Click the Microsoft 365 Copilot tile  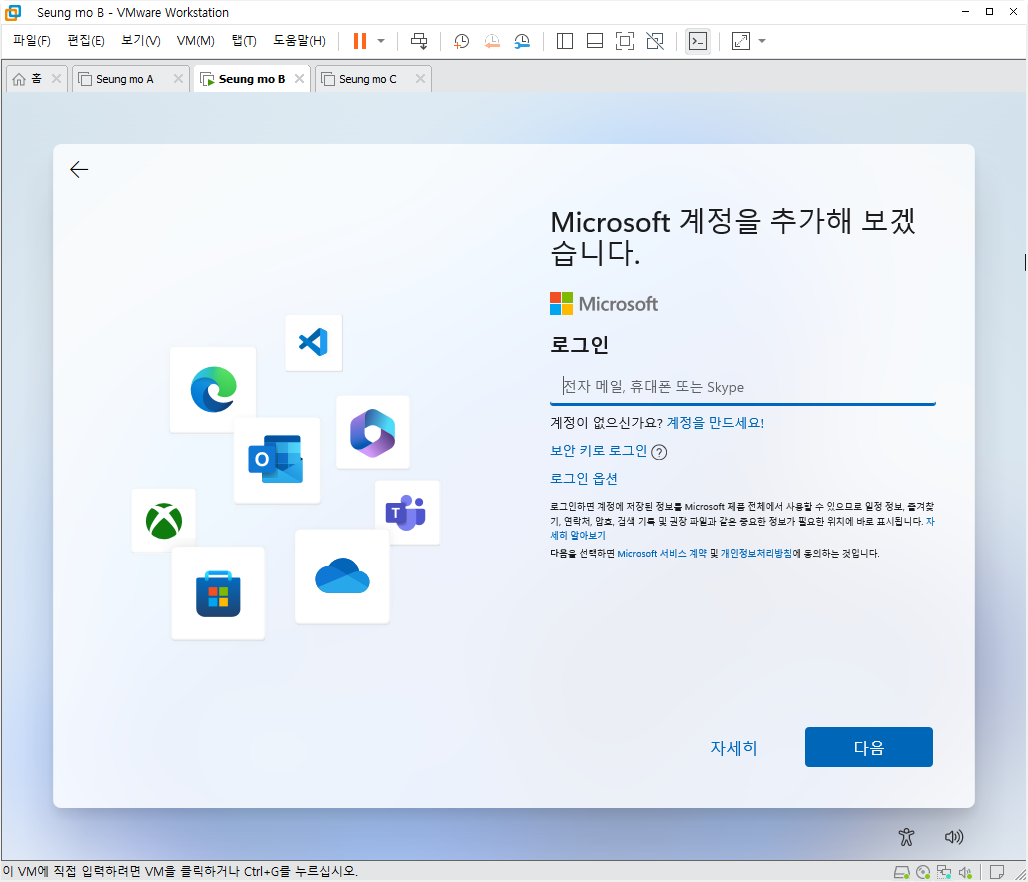click(372, 431)
